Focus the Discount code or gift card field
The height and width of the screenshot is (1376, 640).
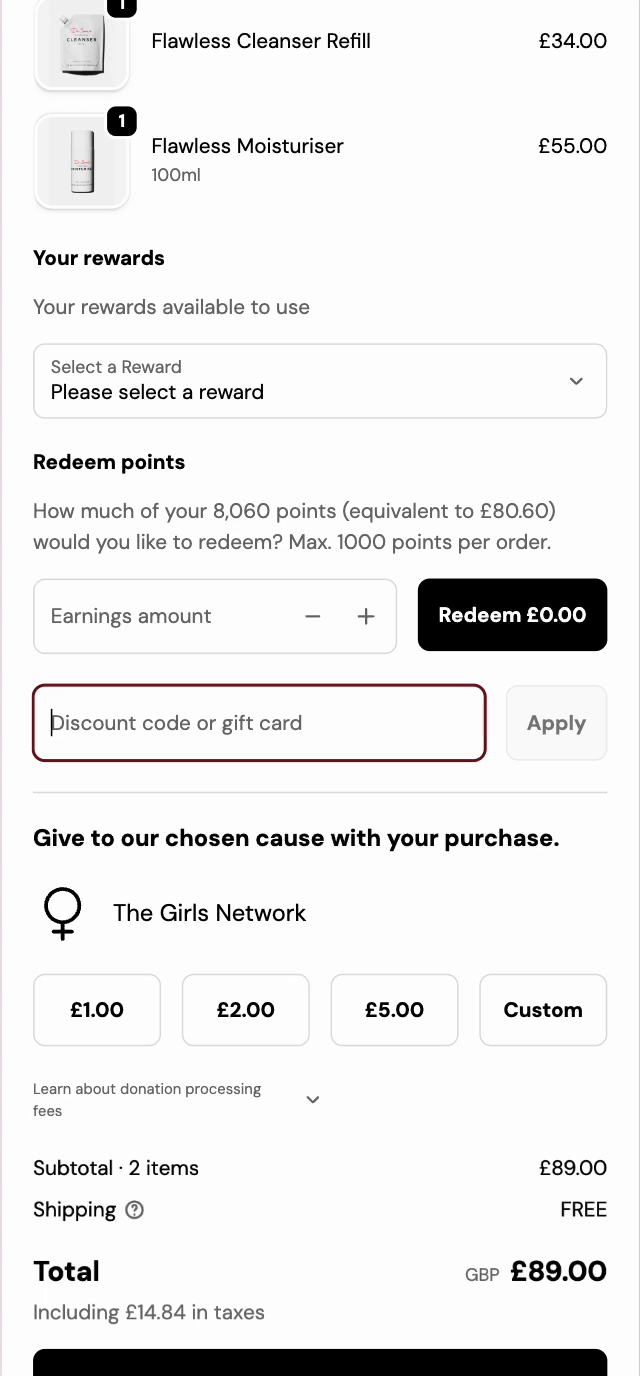coord(259,723)
